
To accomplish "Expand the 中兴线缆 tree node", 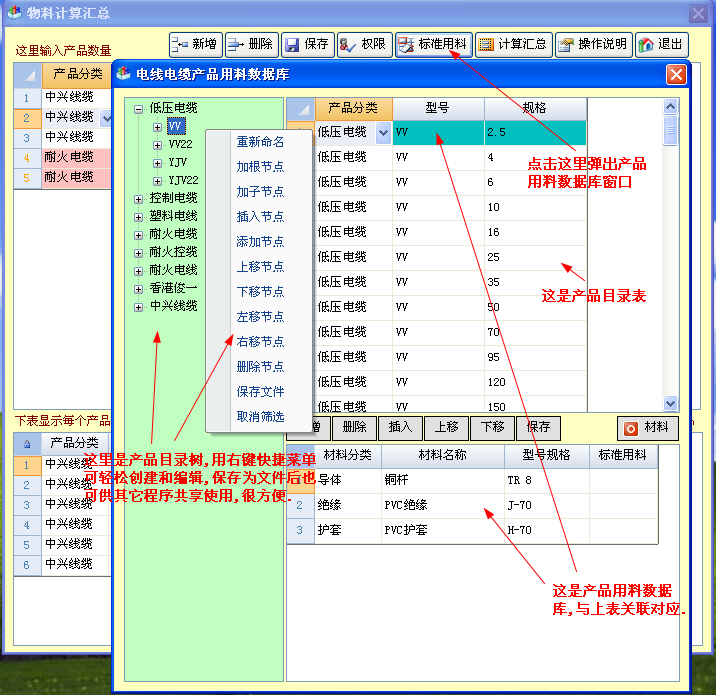I will point(138,306).
